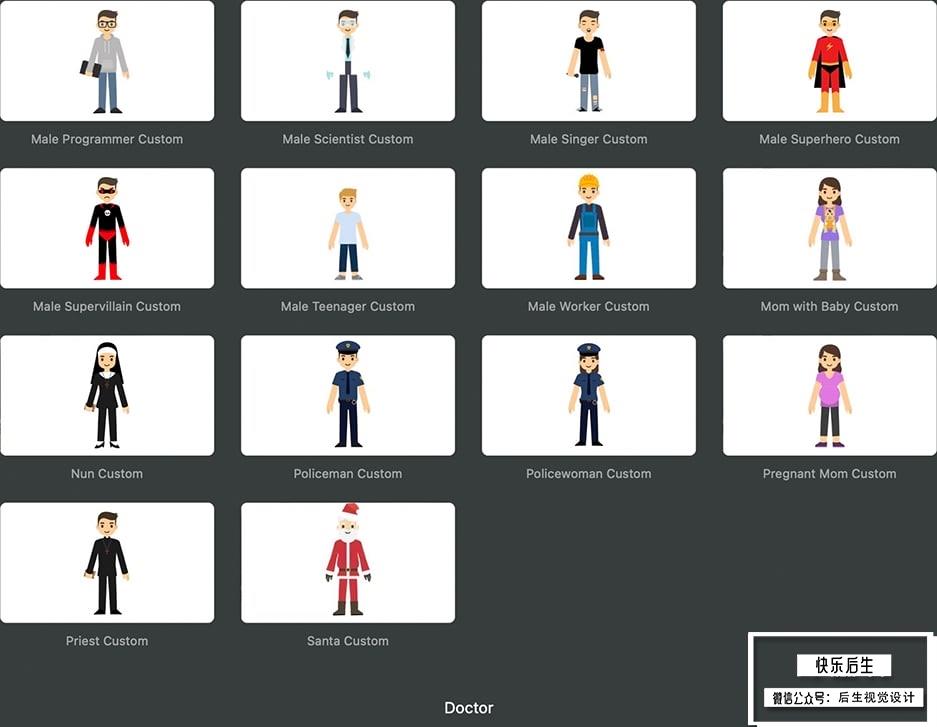Screen dimensions: 937x727
Task: Click the 'Male Singer Custom' label text
Action: pos(589,139)
